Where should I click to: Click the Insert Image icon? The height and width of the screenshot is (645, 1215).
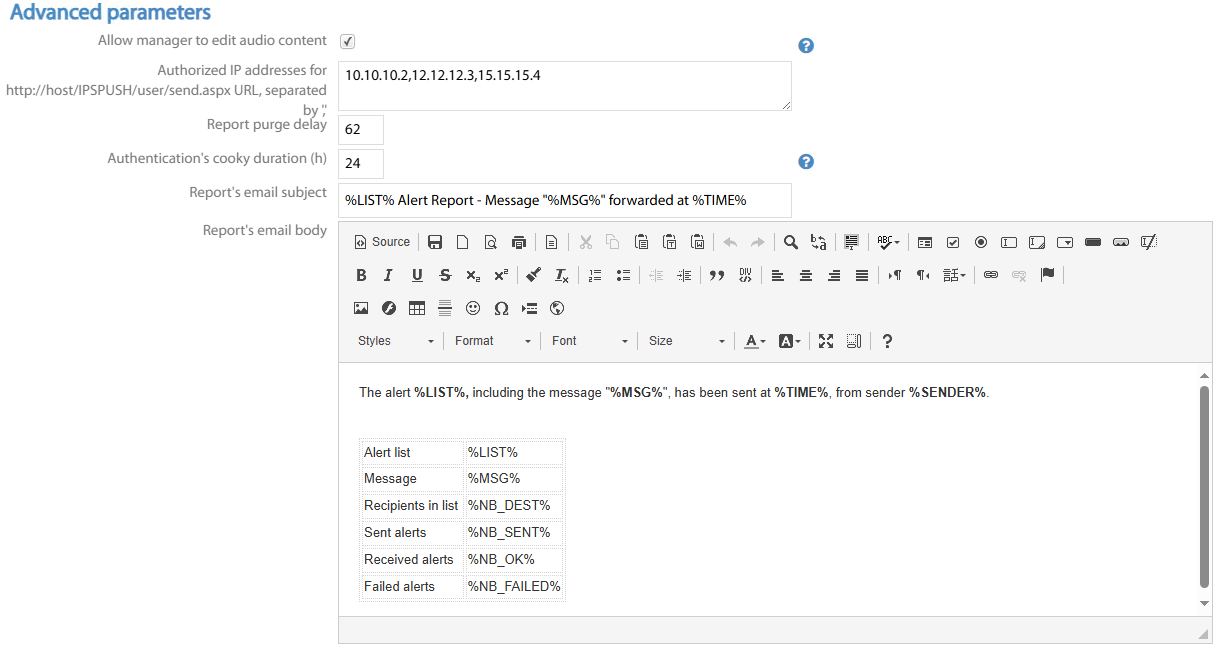click(361, 309)
